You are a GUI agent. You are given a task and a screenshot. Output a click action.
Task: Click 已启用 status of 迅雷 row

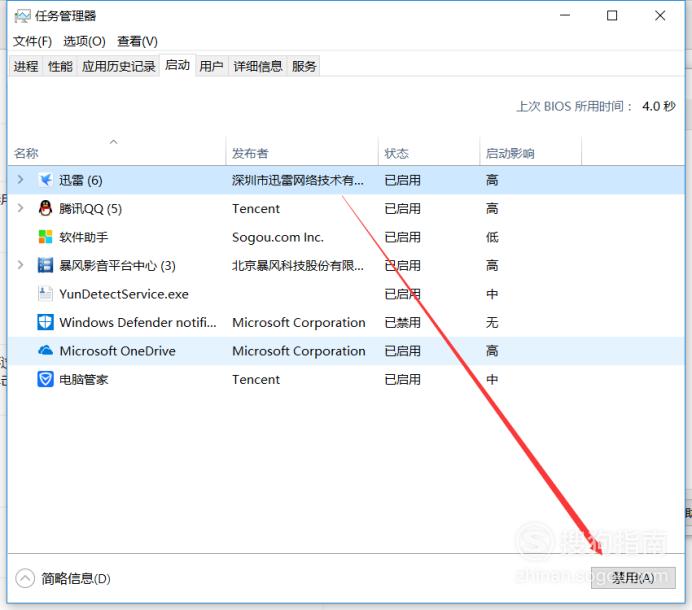tap(402, 180)
